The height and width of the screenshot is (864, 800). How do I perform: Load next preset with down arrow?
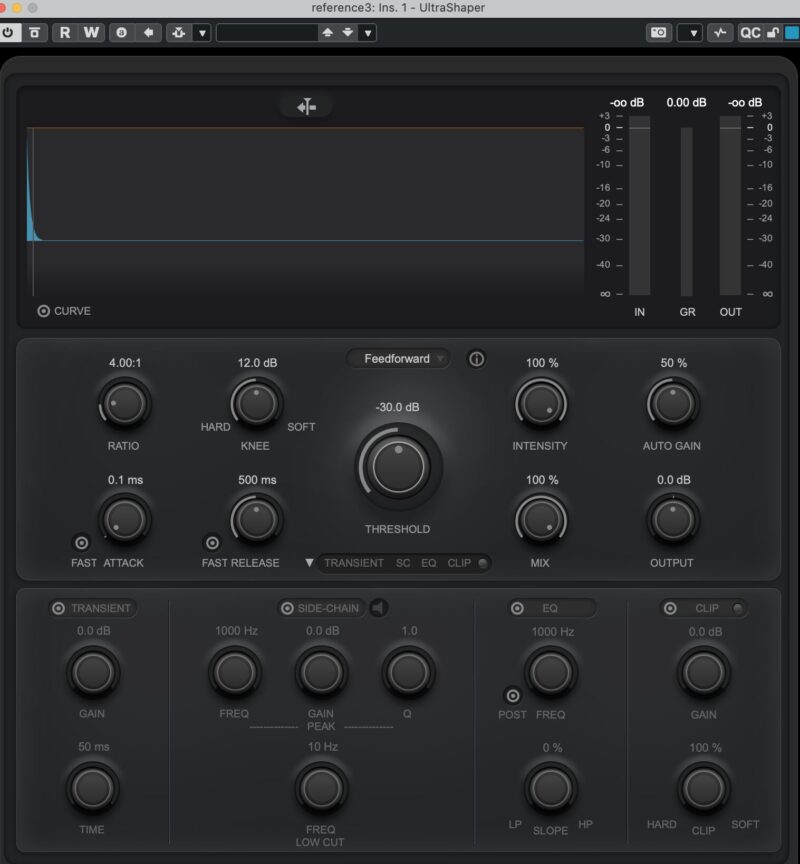click(348, 33)
